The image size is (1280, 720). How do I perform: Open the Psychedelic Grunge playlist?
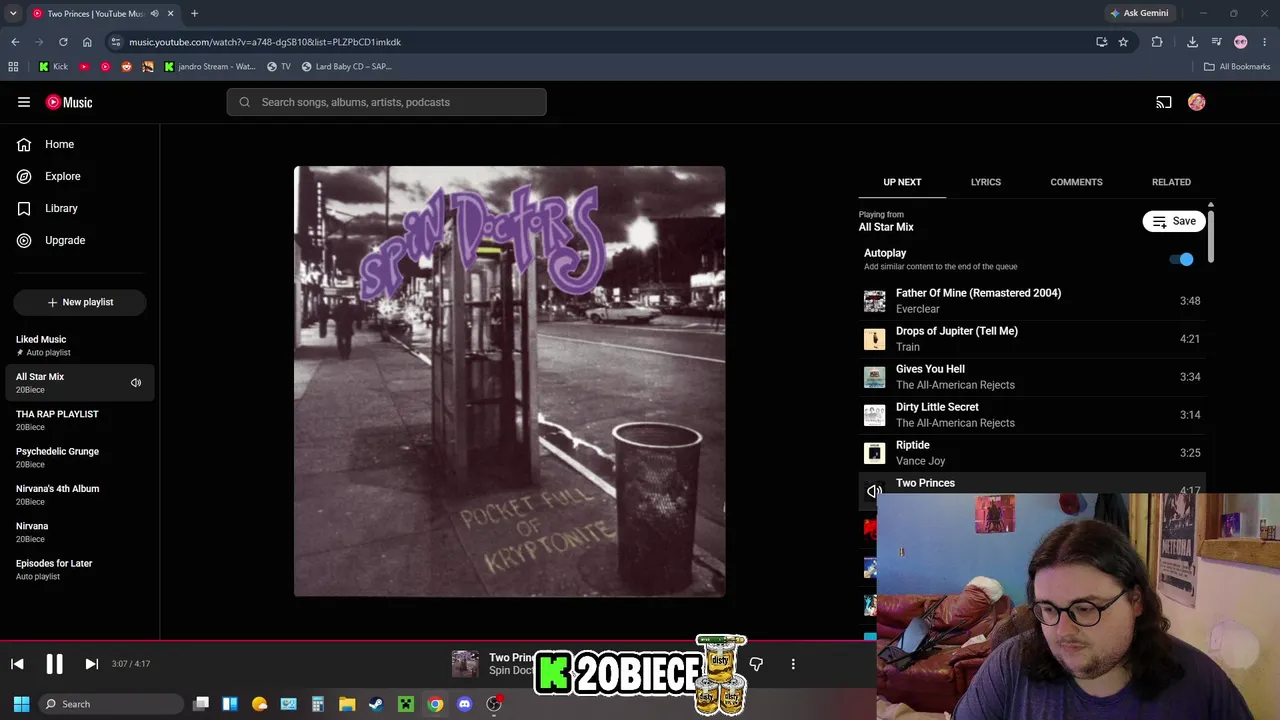(x=80, y=457)
